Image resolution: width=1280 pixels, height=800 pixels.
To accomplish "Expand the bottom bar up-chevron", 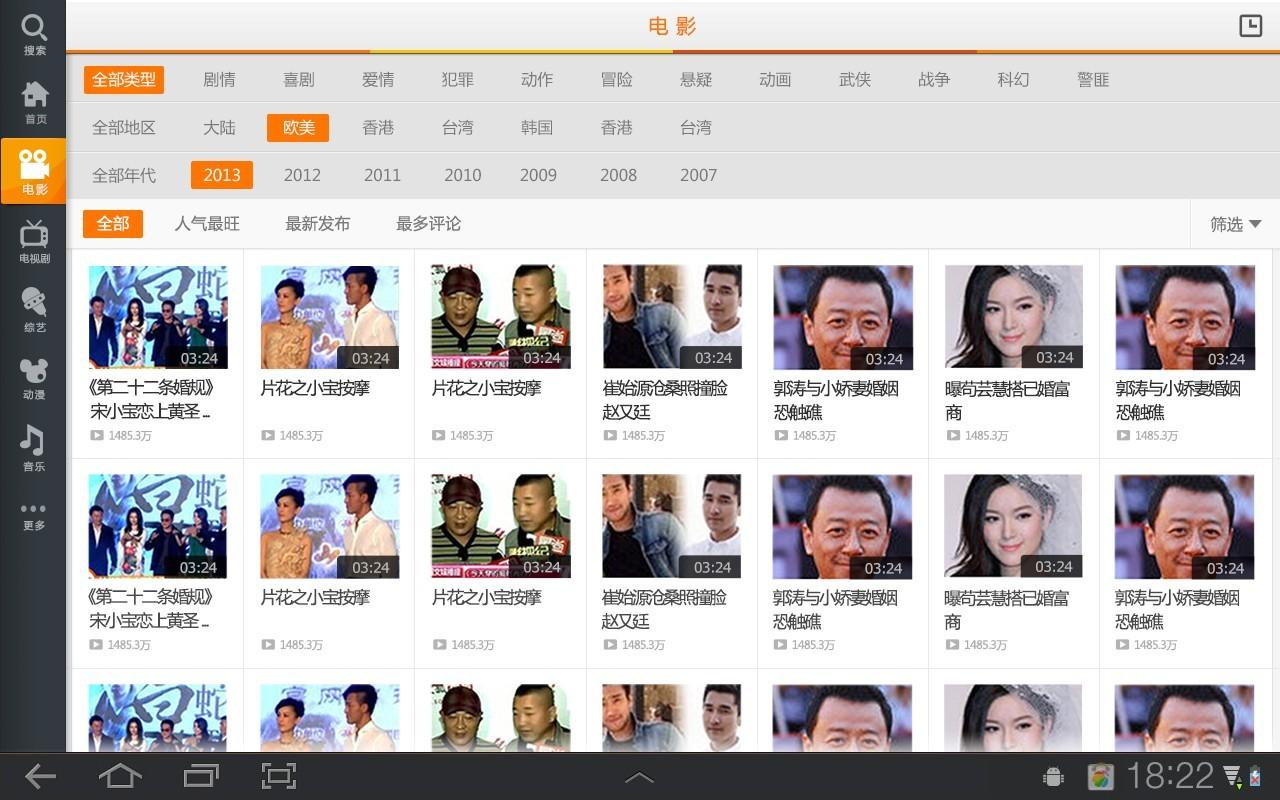I will (639, 777).
